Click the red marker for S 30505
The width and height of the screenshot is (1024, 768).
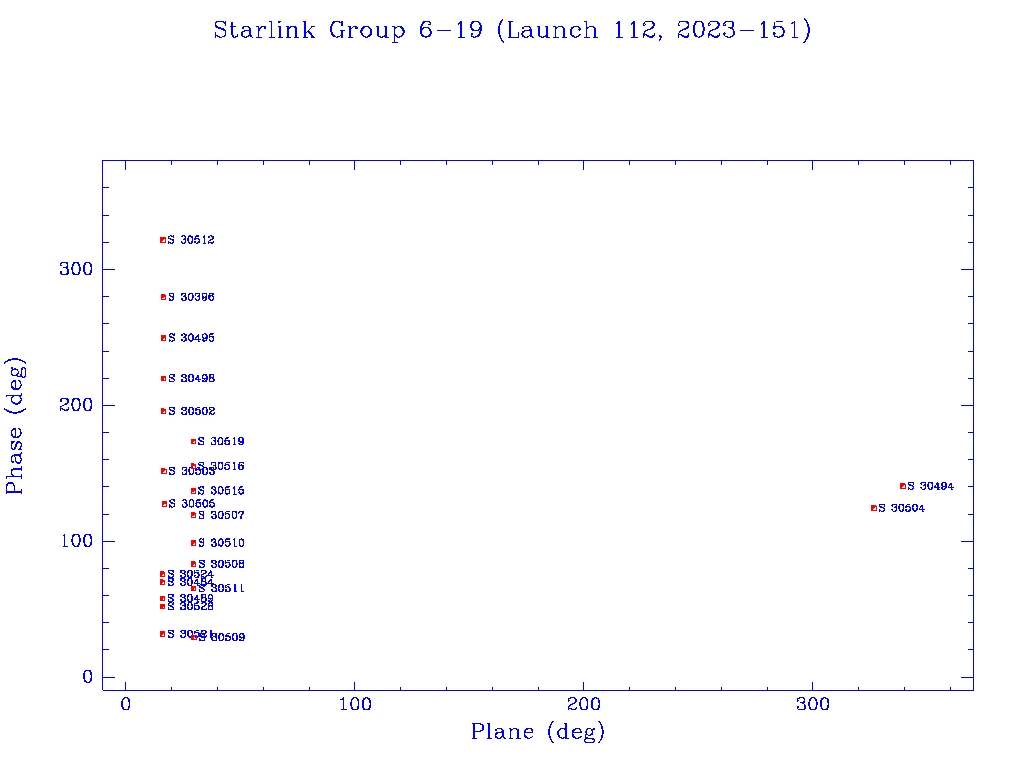pyautogui.click(x=165, y=504)
